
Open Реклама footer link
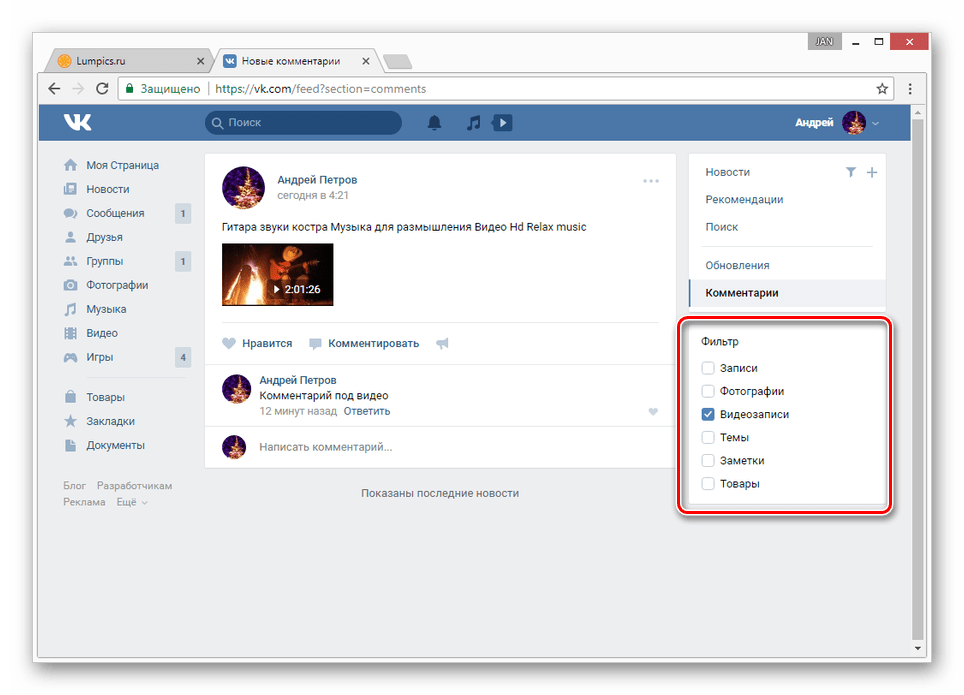pyautogui.click(x=84, y=502)
